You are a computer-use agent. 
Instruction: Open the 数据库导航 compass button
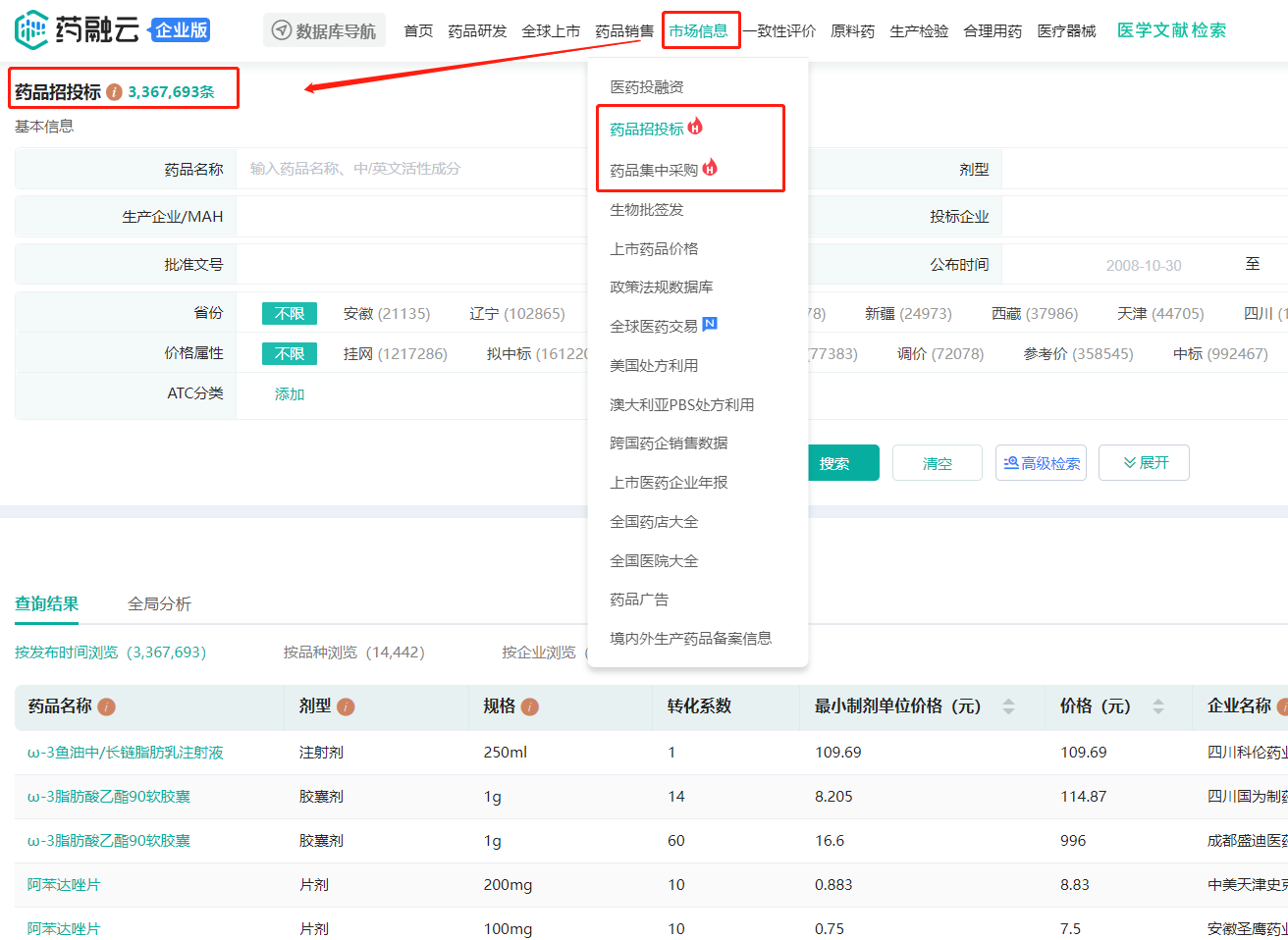click(324, 30)
